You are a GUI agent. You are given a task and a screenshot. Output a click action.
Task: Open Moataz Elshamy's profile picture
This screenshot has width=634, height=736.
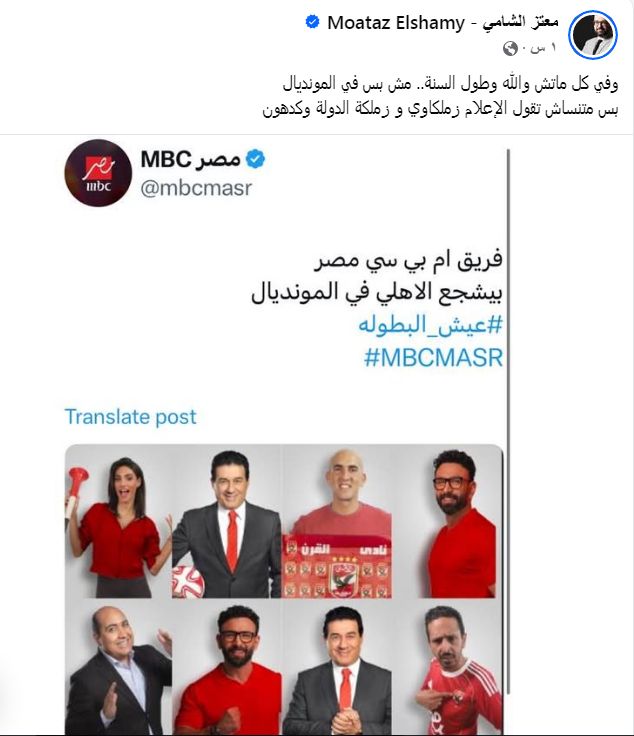coord(593,35)
